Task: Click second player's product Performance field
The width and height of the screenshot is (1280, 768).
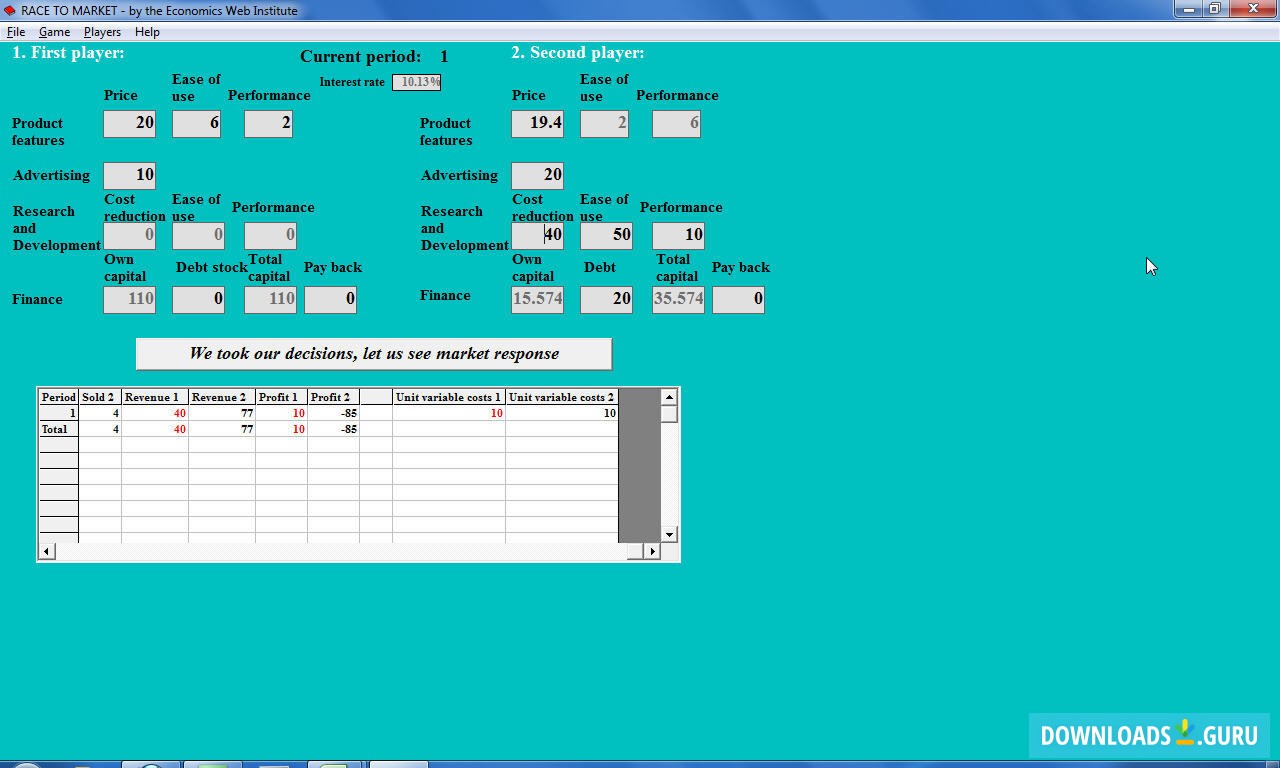Action: click(x=676, y=123)
